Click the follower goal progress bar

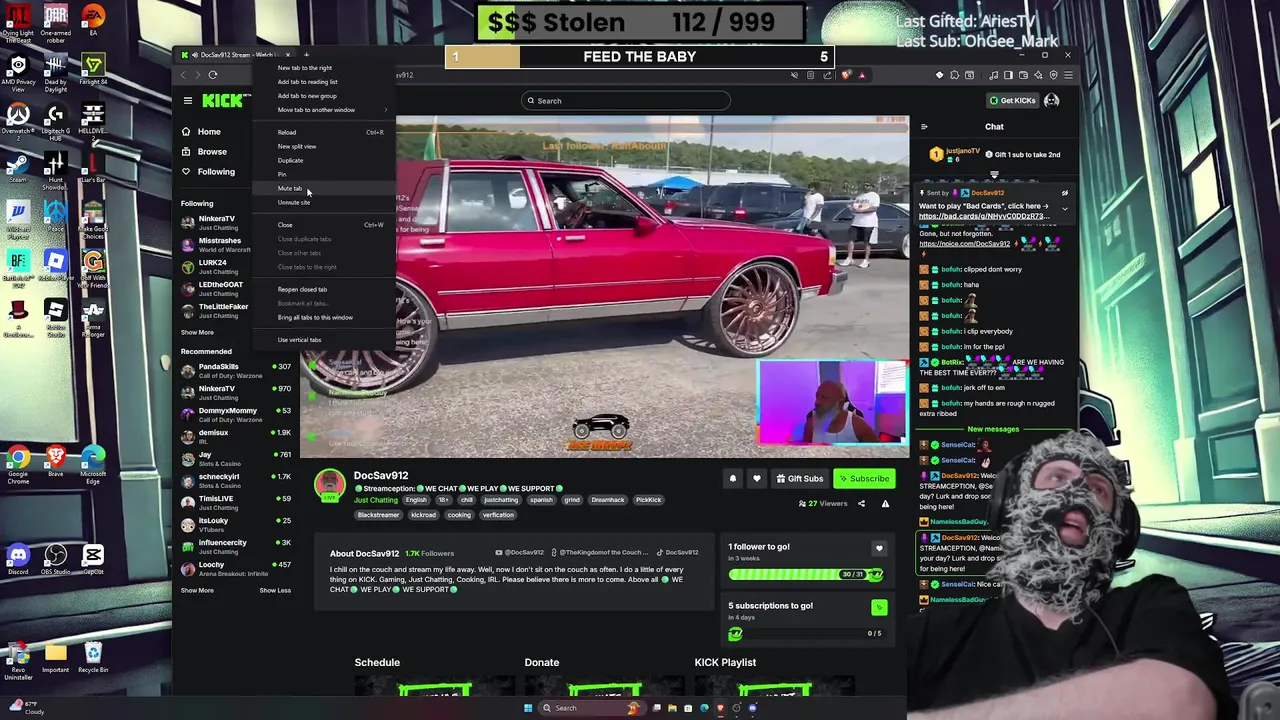coord(806,574)
